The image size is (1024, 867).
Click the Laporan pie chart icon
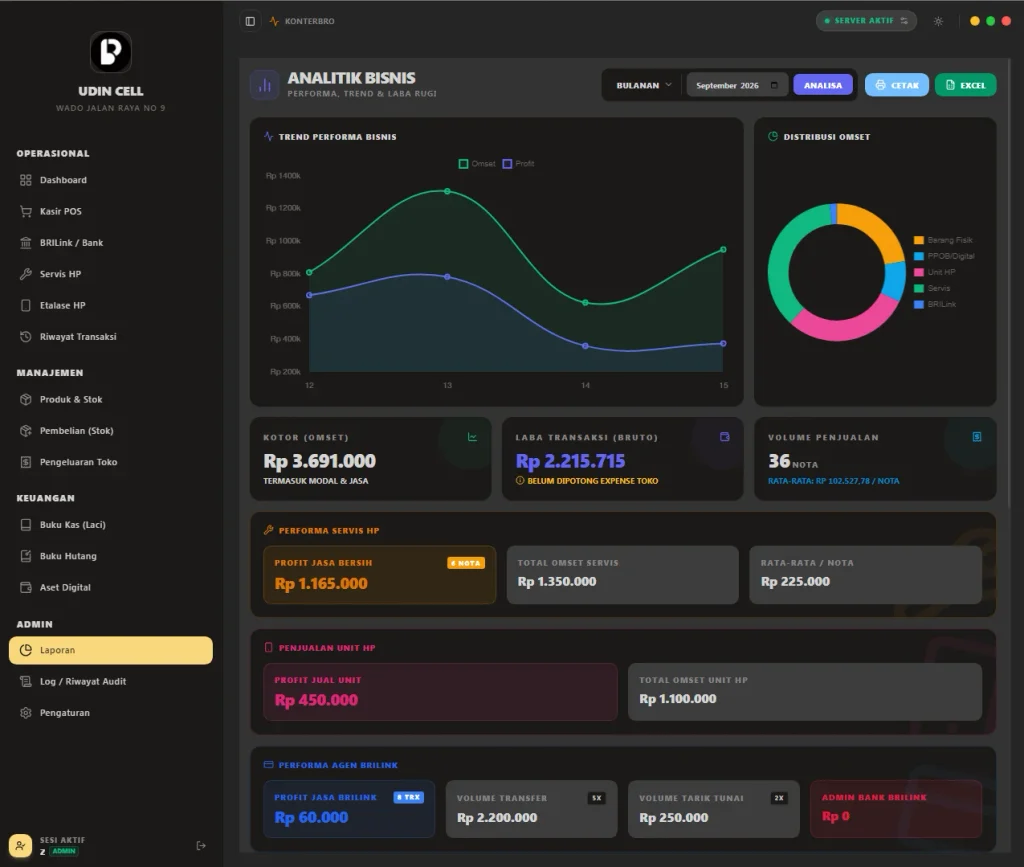[25, 650]
